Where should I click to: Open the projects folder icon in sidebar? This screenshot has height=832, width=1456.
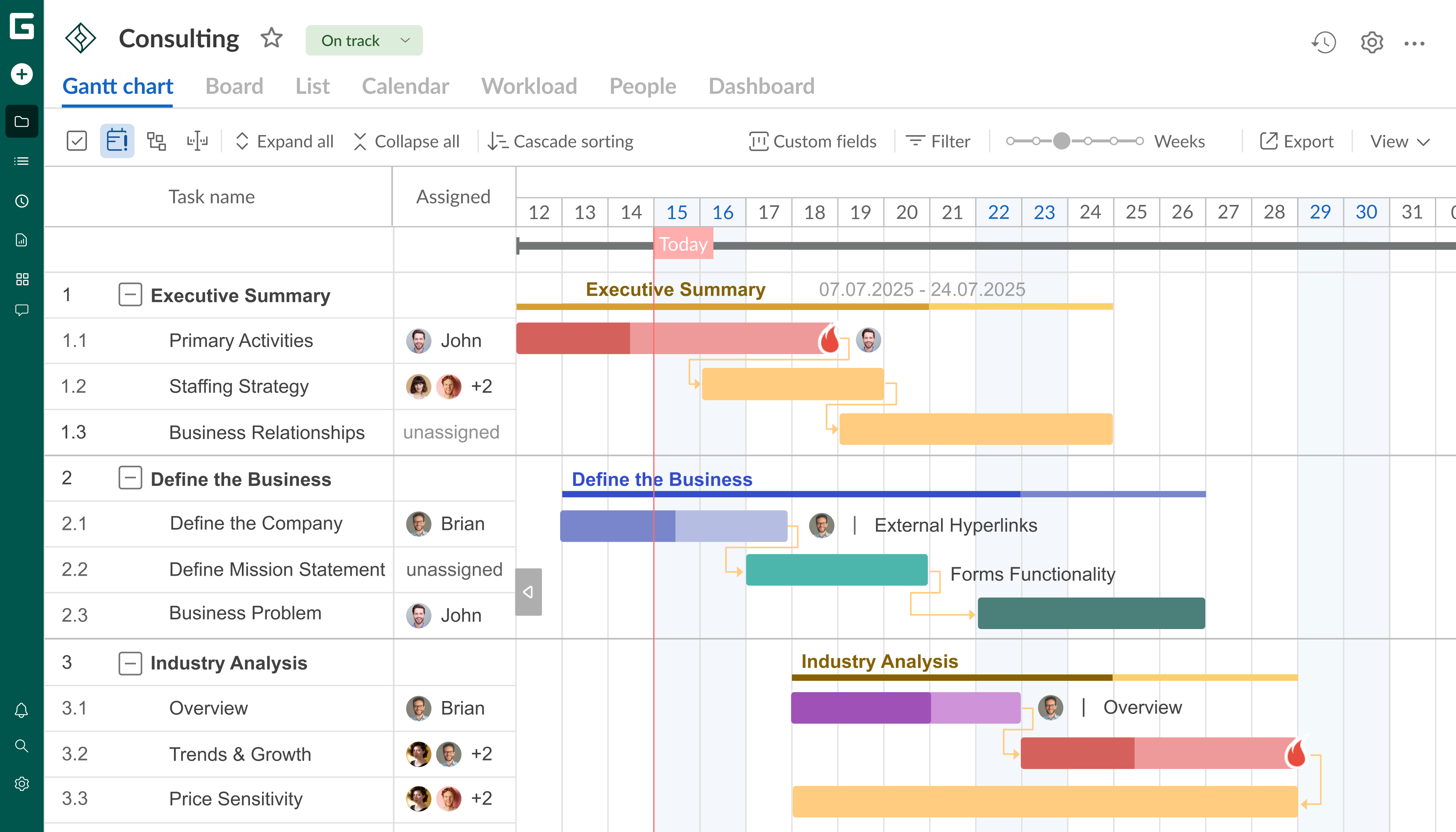[22, 122]
